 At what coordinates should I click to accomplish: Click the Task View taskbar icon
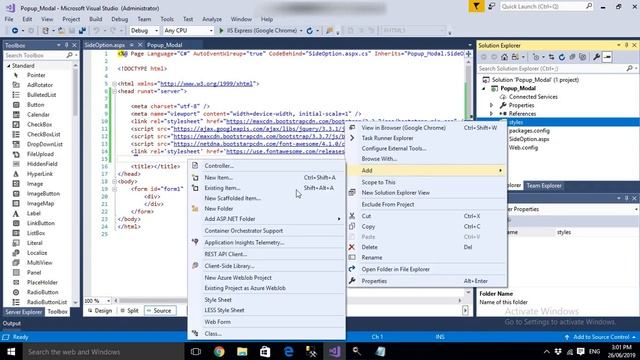pos(196,351)
